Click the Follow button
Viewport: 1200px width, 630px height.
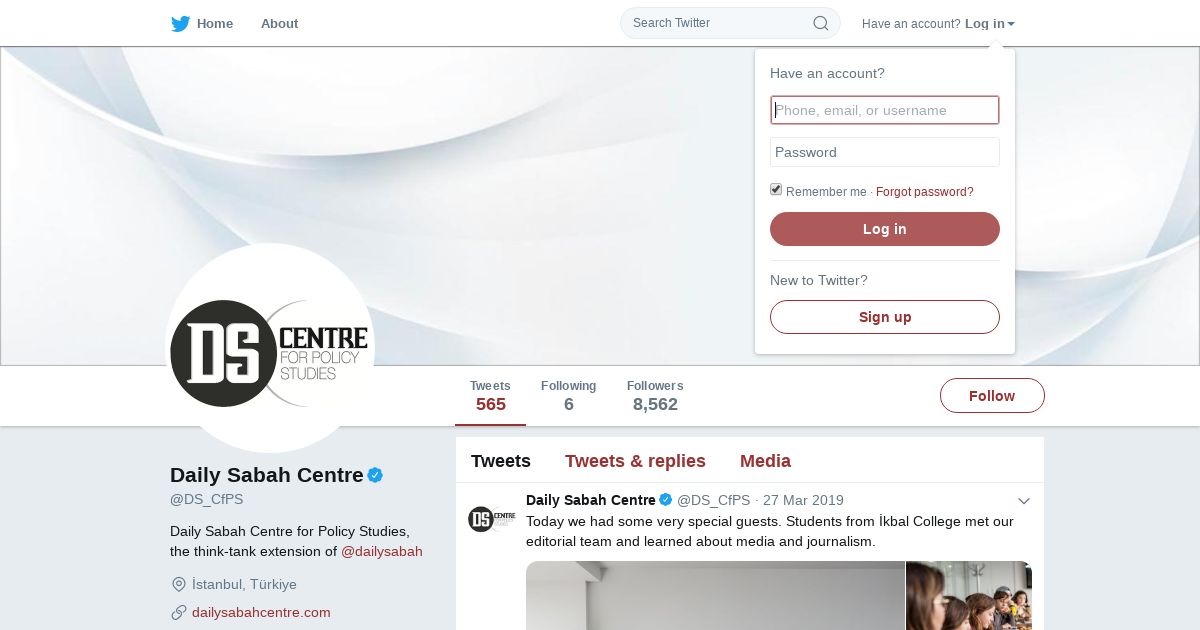(x=992, y=396)
